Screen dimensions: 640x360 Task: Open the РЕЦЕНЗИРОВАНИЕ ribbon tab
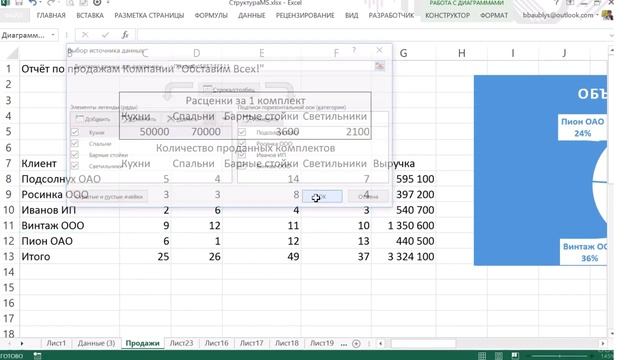tap(305, 16)
